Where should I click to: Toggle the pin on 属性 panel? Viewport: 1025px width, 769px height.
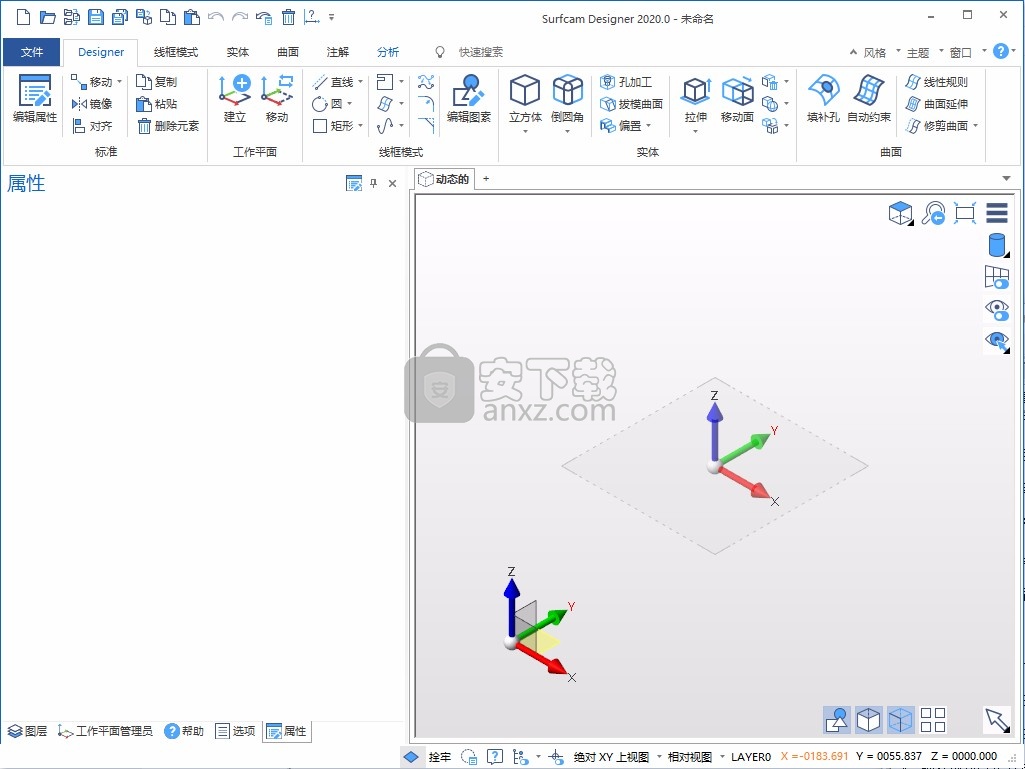(374, 183)
